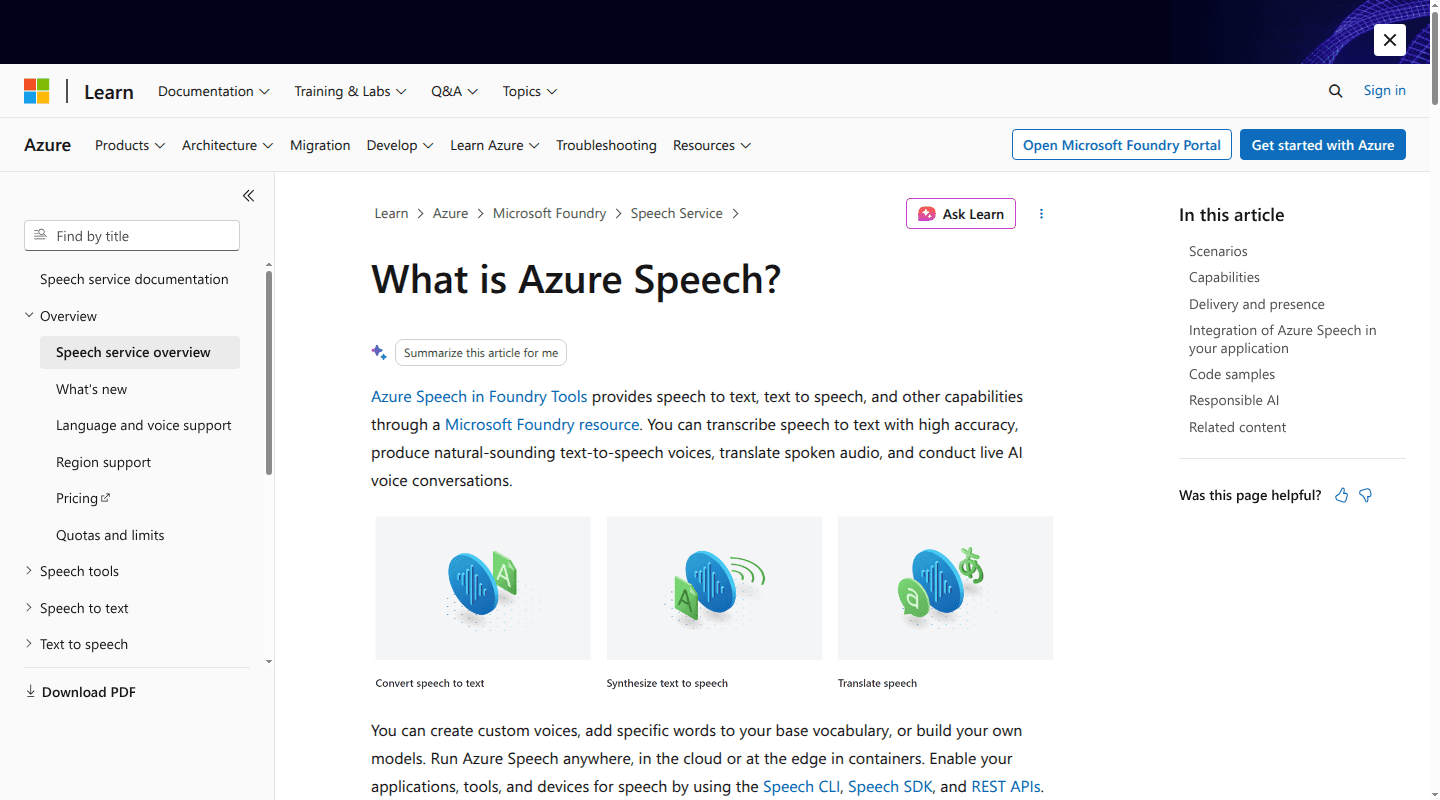The width and height of the screenshot is (1440, 800).
Task: Expand the Speech tools tree section
Action: 29,571
